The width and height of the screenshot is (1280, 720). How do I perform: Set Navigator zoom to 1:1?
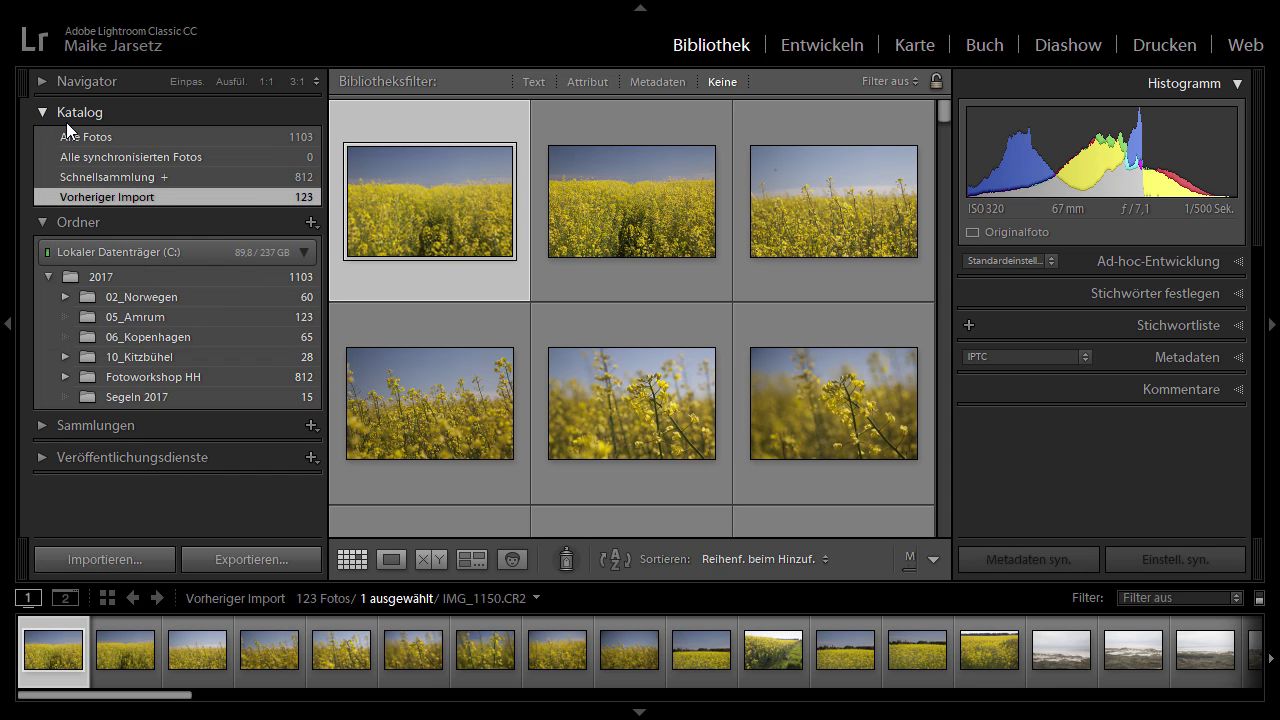coord(266,82)
